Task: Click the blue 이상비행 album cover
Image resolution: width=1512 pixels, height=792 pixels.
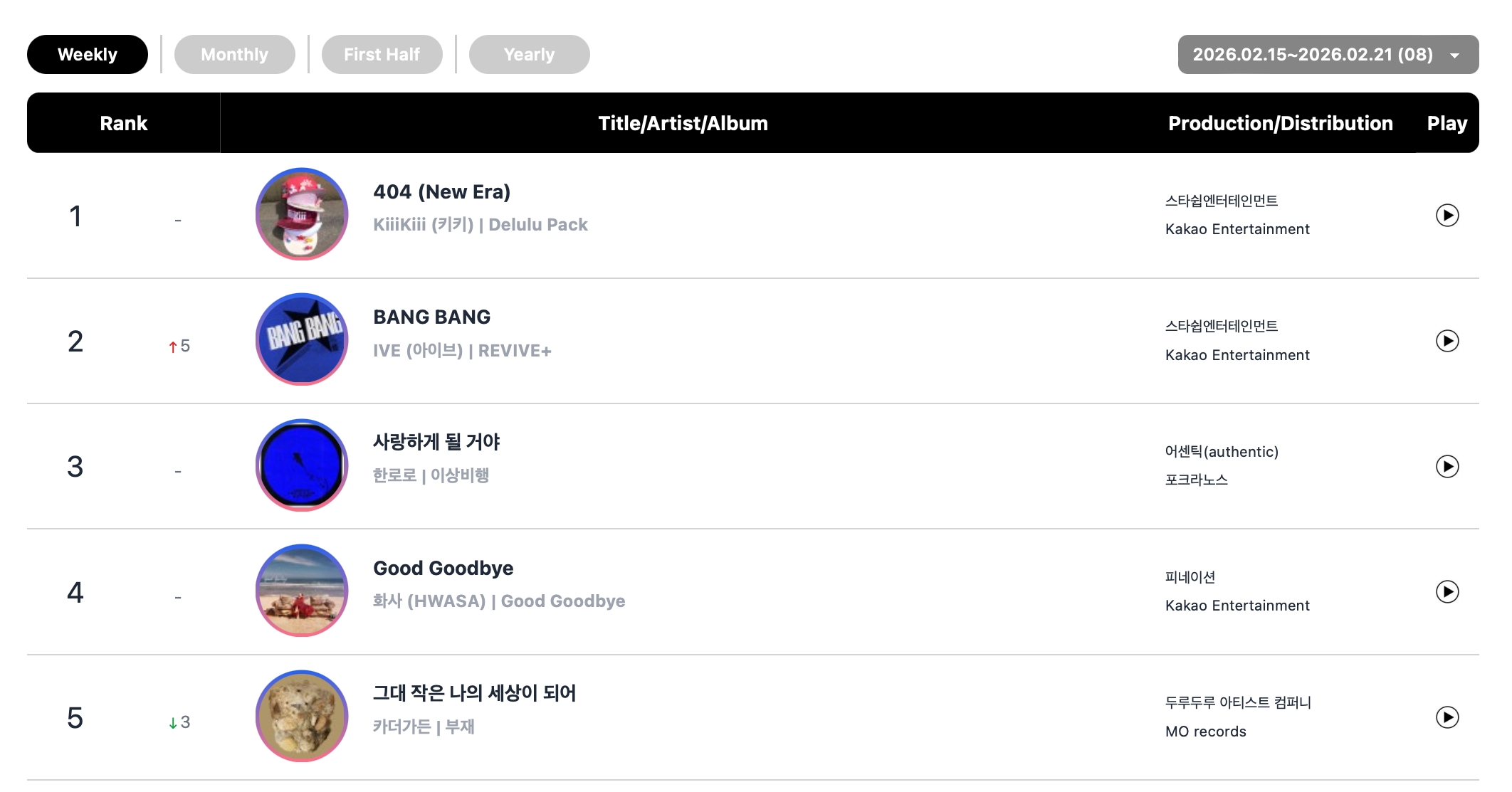Action: 302,465
